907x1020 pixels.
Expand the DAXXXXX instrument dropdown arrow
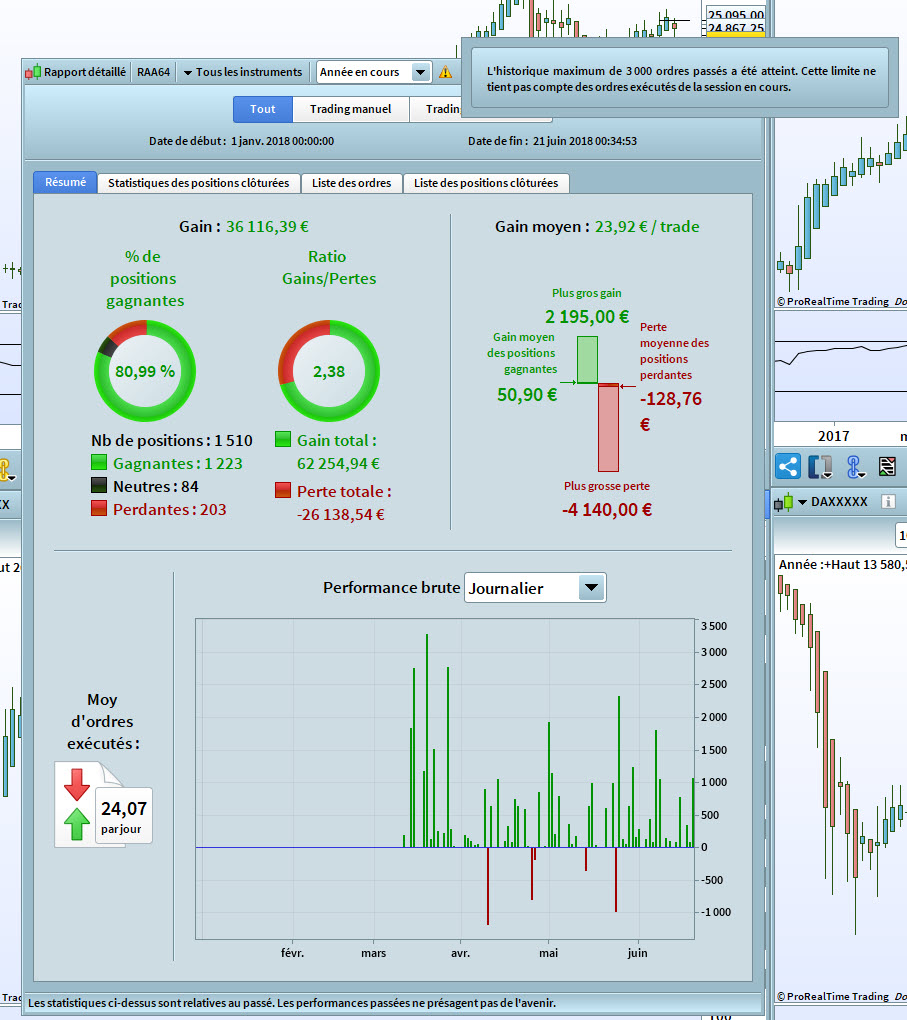[802, 502]
